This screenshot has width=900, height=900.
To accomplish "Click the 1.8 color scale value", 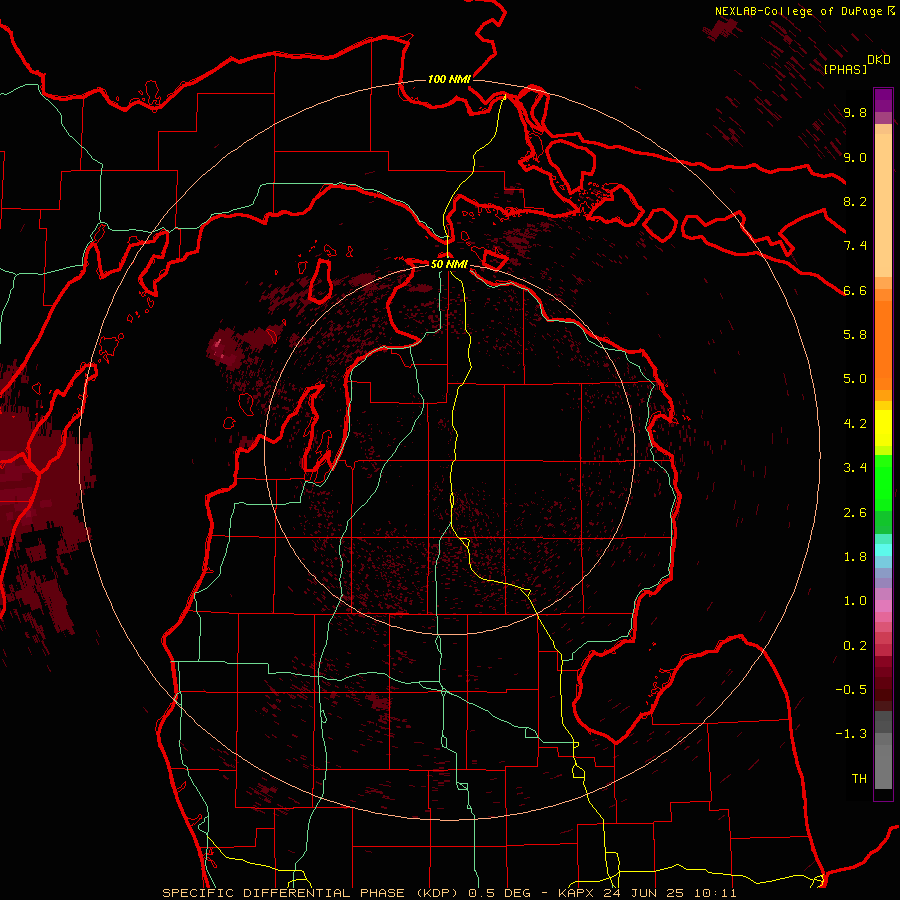I will point(855,556).
